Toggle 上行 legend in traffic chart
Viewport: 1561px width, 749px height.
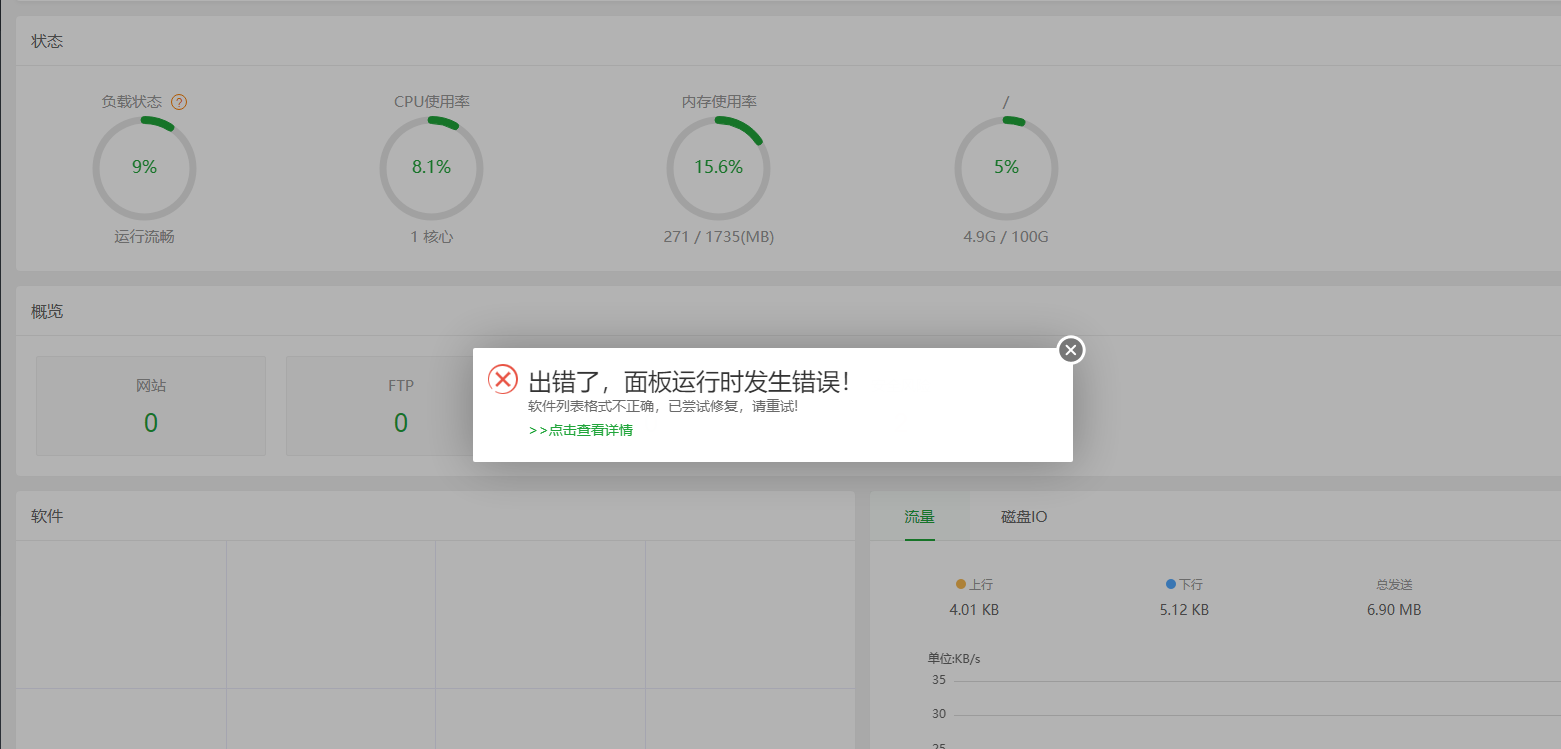(x=974, y=584)
